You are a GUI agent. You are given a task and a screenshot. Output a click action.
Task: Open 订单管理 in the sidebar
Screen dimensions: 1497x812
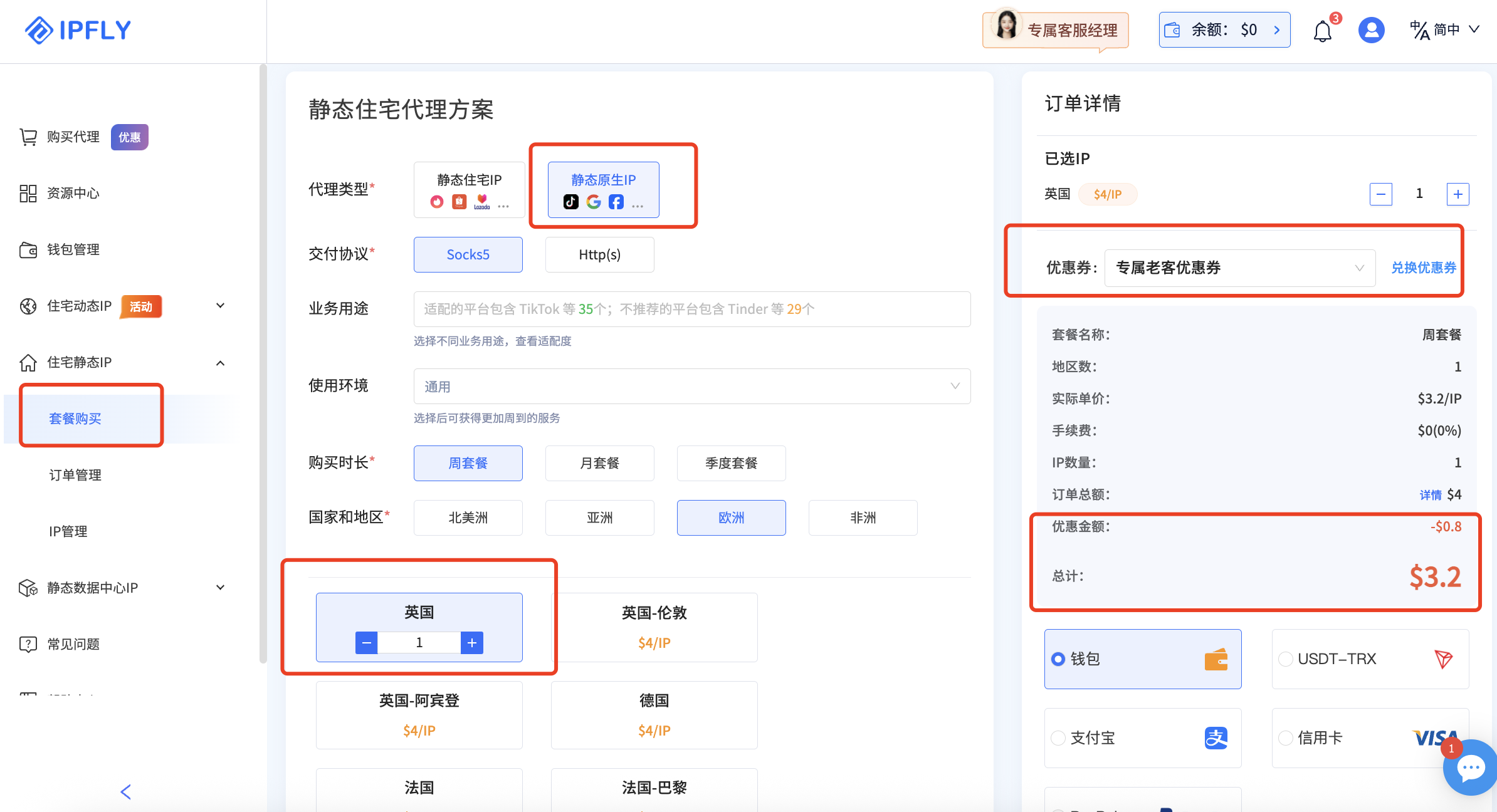click(x=75, y=475)
